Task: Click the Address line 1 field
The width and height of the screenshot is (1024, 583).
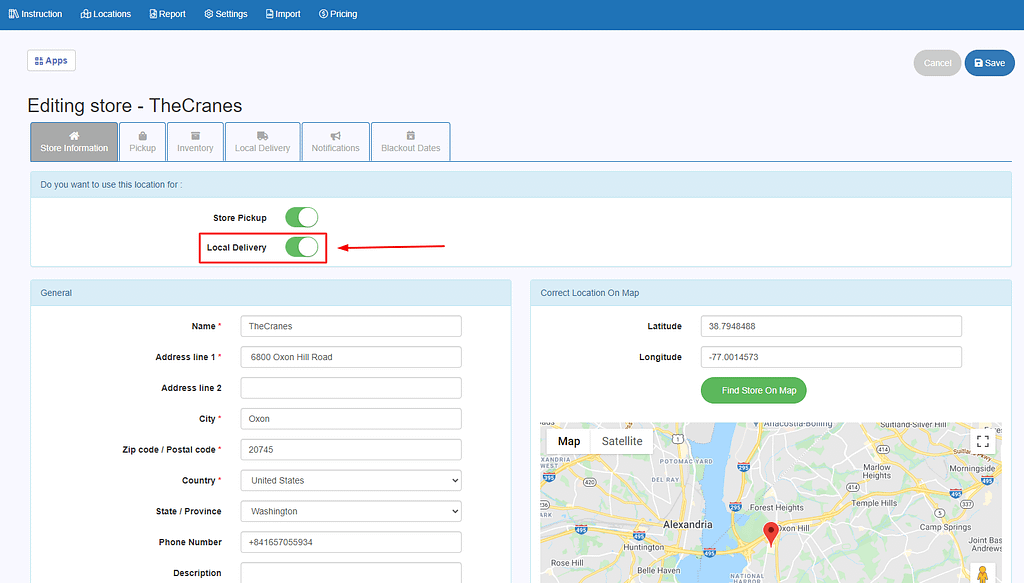Action: point(351,357)
